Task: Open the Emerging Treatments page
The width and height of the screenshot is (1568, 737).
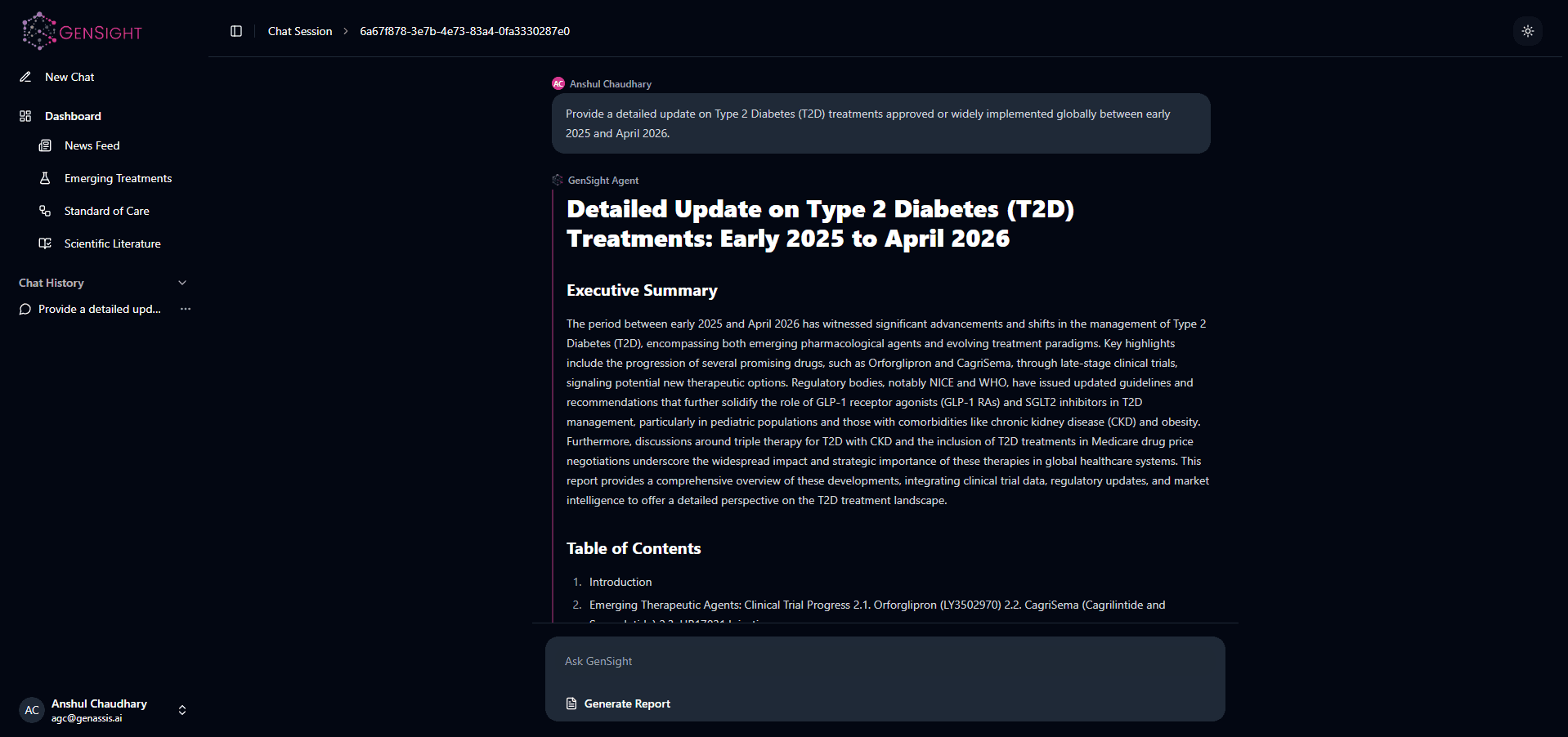Action: [118, 178]
